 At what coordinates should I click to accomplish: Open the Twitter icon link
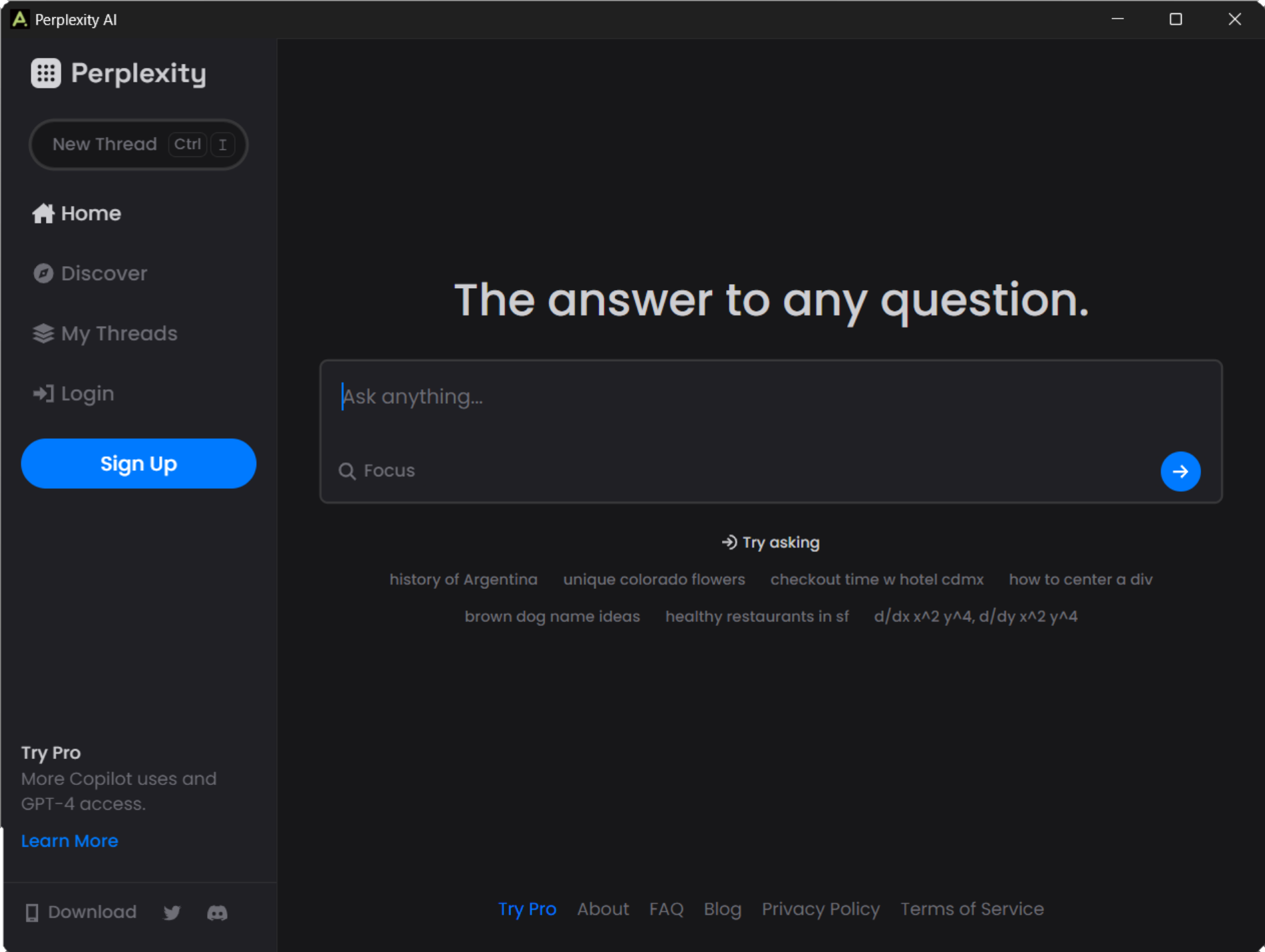[172, 913]
